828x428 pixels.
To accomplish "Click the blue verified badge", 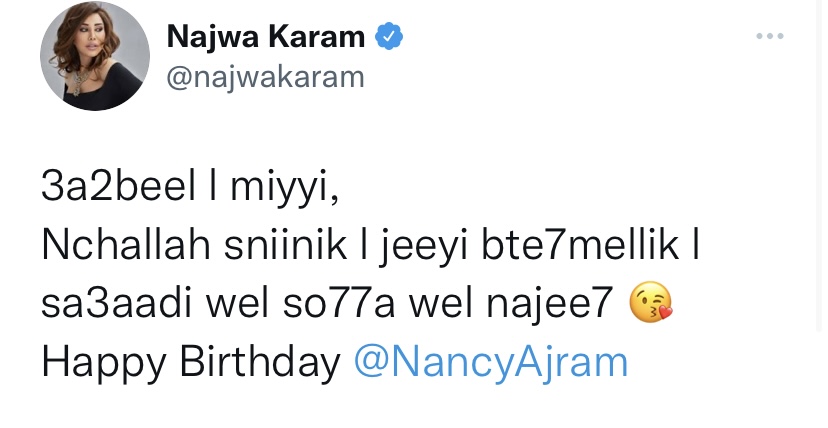I will 387,38.
